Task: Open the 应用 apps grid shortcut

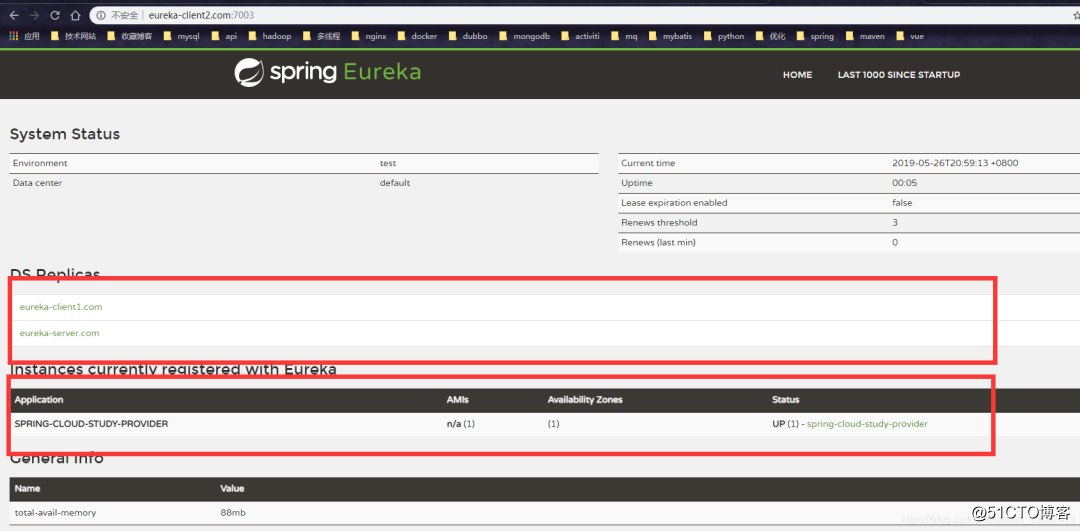Action: [25, 37]
